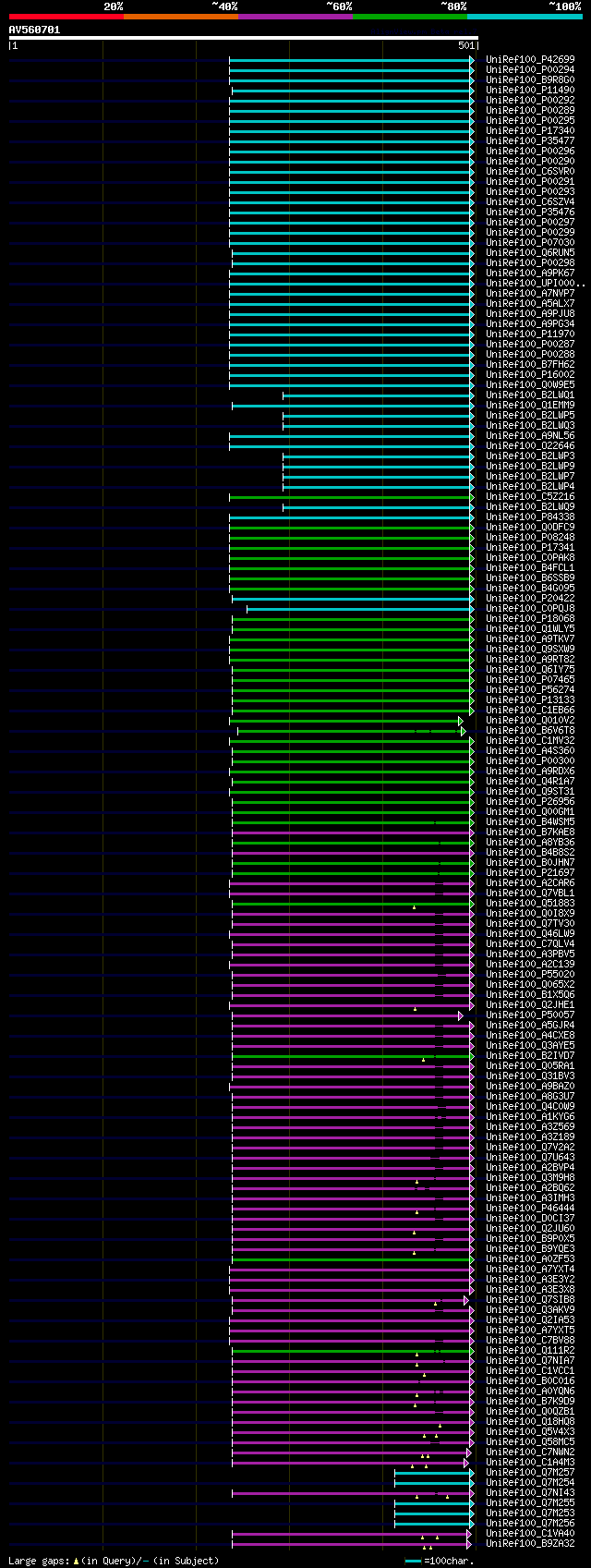Select hit UniRef100_B2IVD7

[x=530, y=1055]
